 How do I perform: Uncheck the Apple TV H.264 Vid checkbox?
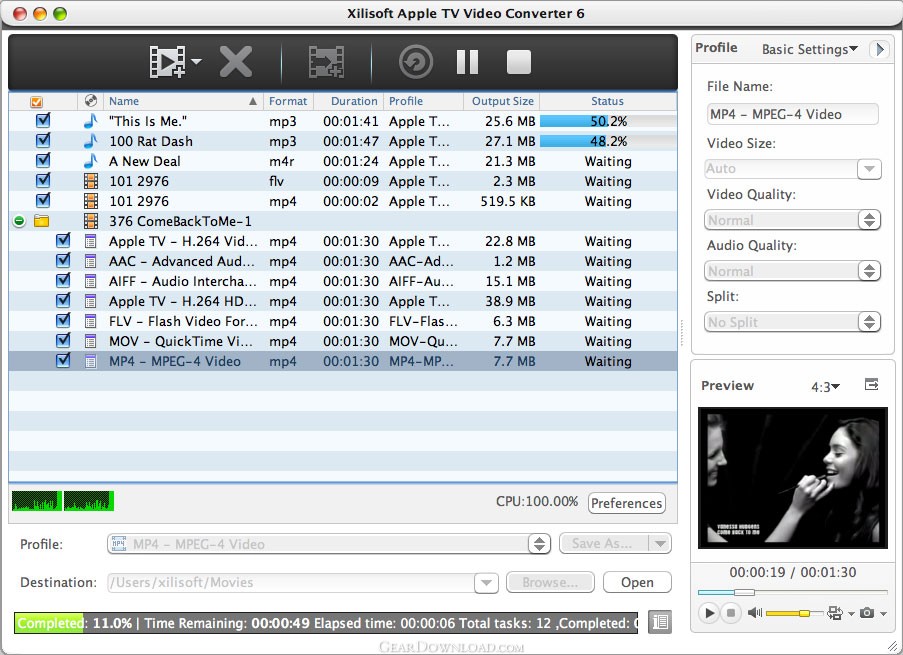point(63,240)
